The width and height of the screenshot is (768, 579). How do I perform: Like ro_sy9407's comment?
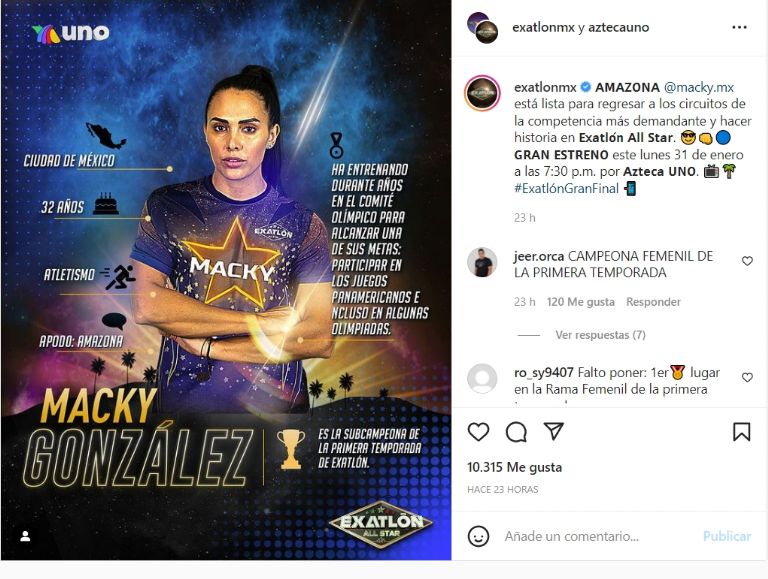[x=747, y=377]
